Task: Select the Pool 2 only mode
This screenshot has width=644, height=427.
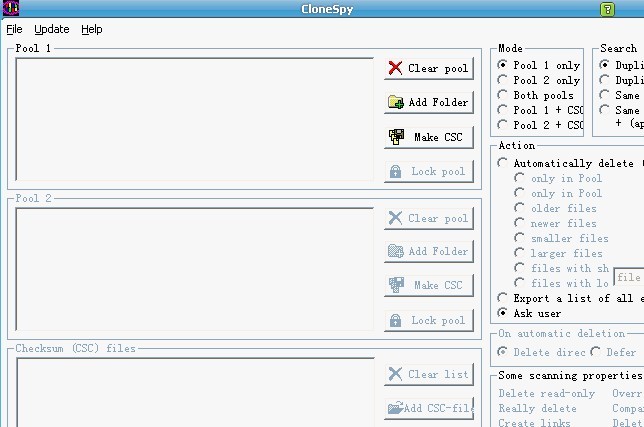Action: tap(503, 80)
